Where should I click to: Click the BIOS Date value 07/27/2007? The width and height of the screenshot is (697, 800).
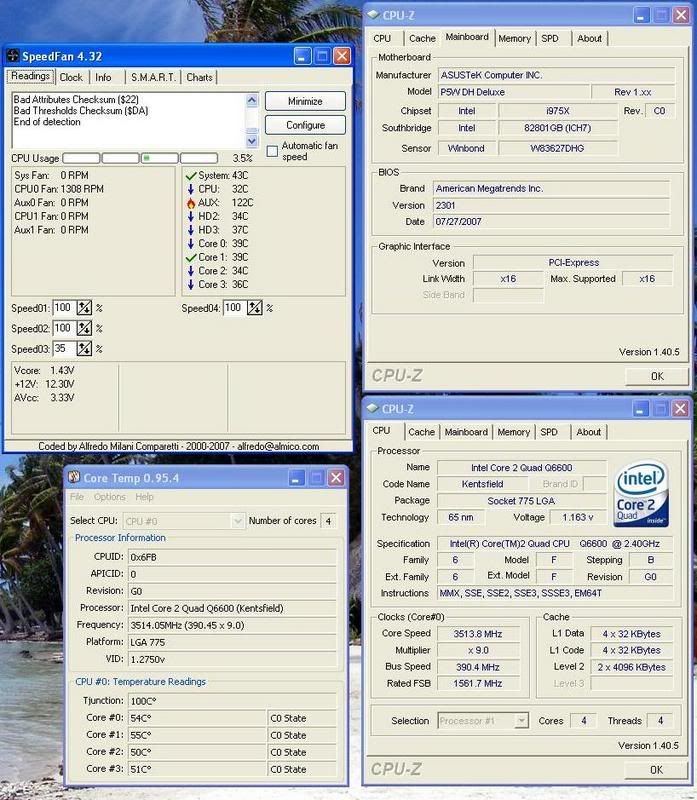pyautogui.click(x=551, y=221)
